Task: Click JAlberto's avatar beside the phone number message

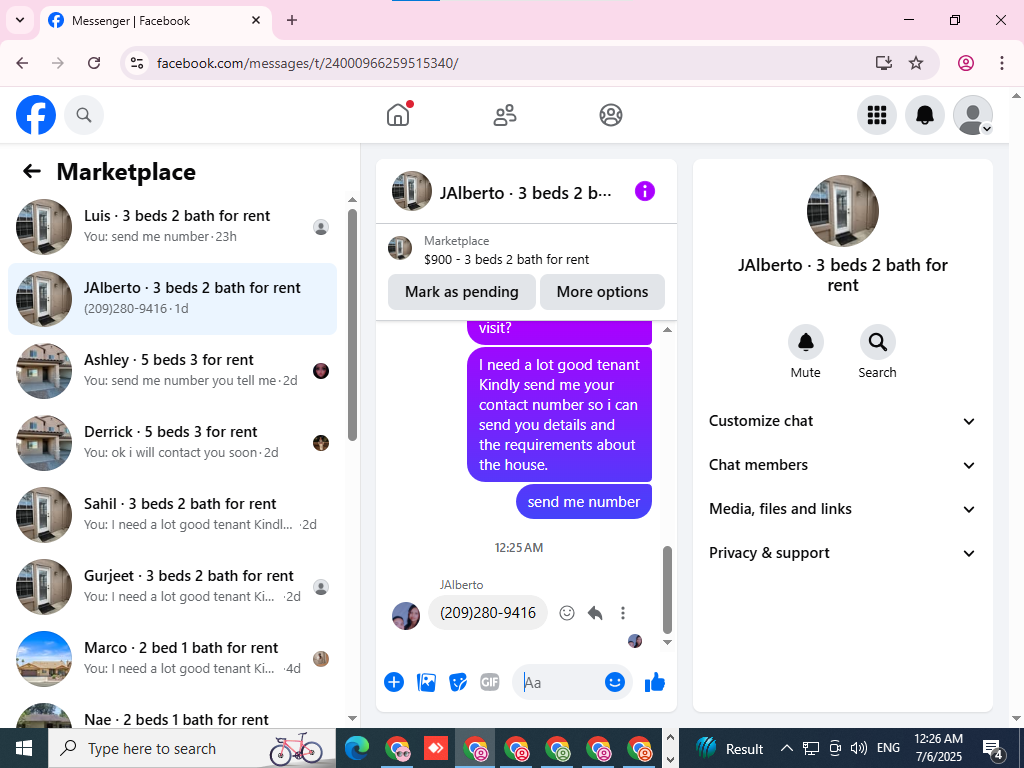Action: tap(406, 616)
